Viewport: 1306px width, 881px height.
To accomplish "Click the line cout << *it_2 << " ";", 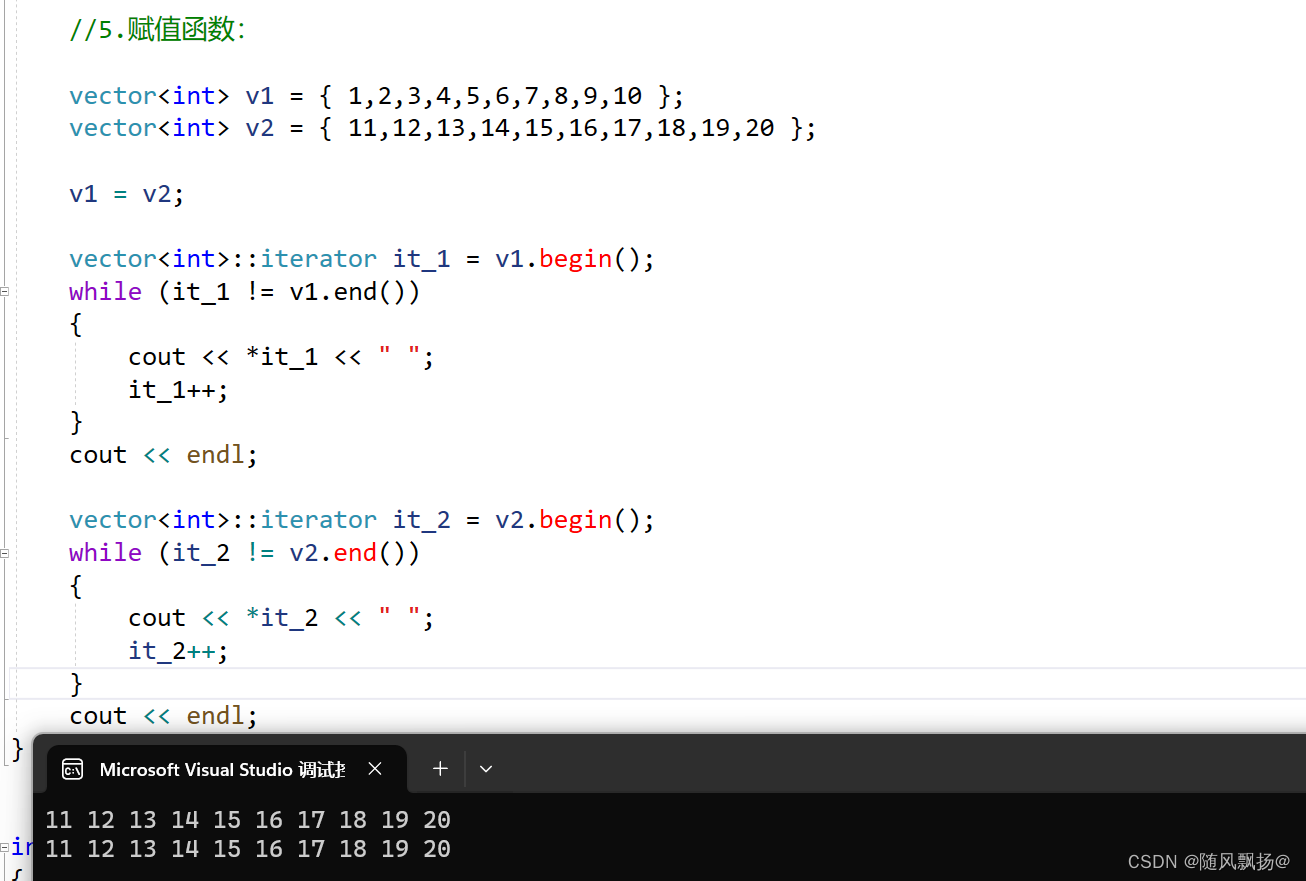I will 282,618.
